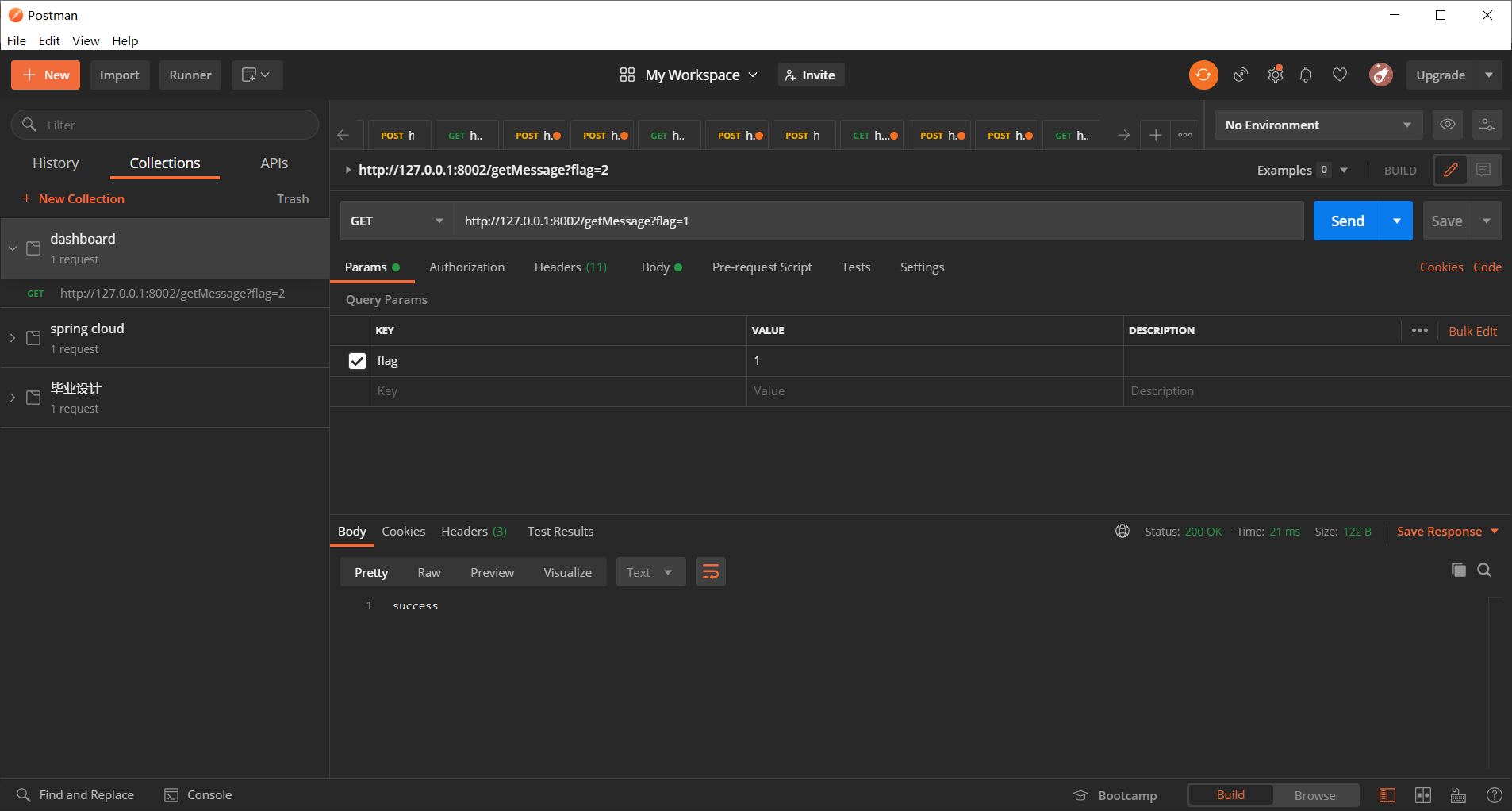Open the My Workspace dropdown
1512x811 pixels.
(x=689, y=75)
